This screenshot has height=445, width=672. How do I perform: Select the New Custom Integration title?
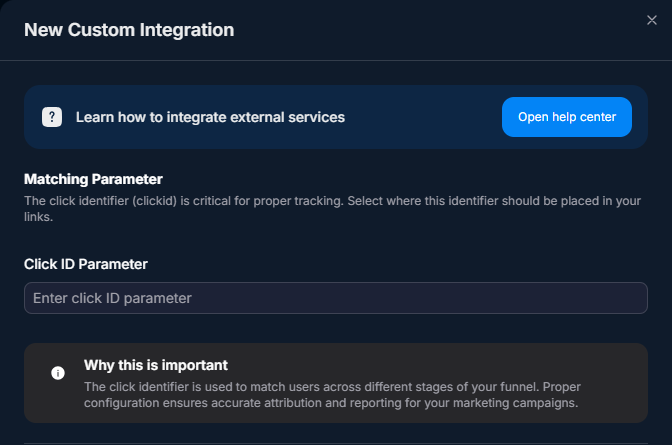129,30
